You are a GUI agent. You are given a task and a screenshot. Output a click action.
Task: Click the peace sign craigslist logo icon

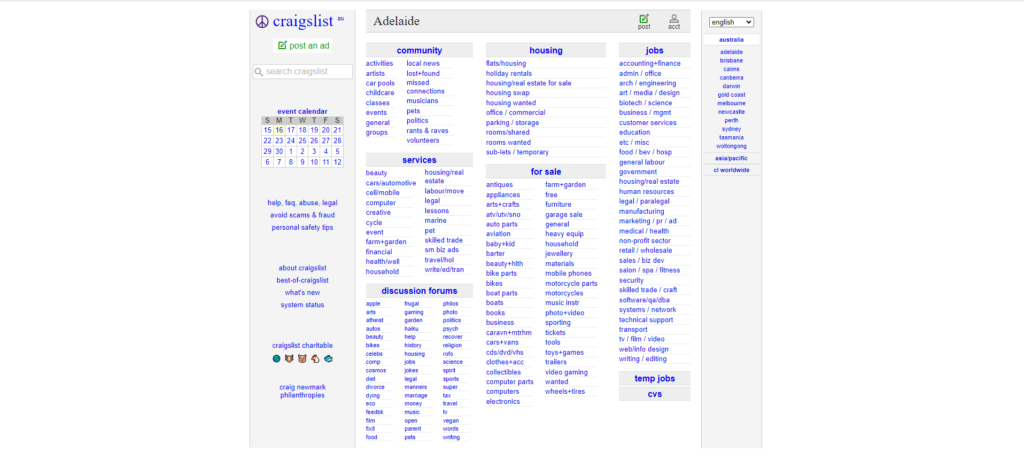(262, 22)
